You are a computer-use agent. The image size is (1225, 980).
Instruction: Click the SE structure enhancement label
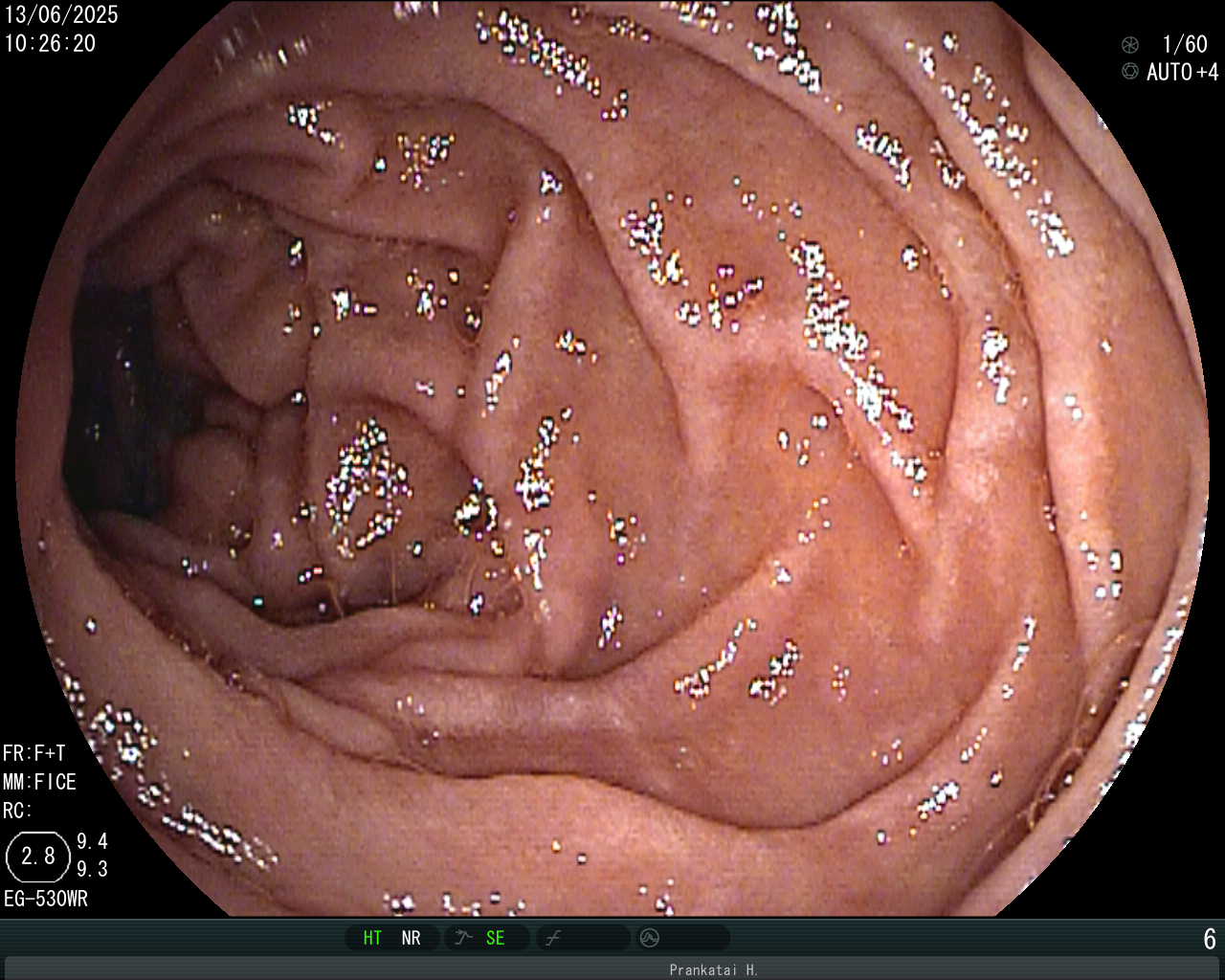495,938
